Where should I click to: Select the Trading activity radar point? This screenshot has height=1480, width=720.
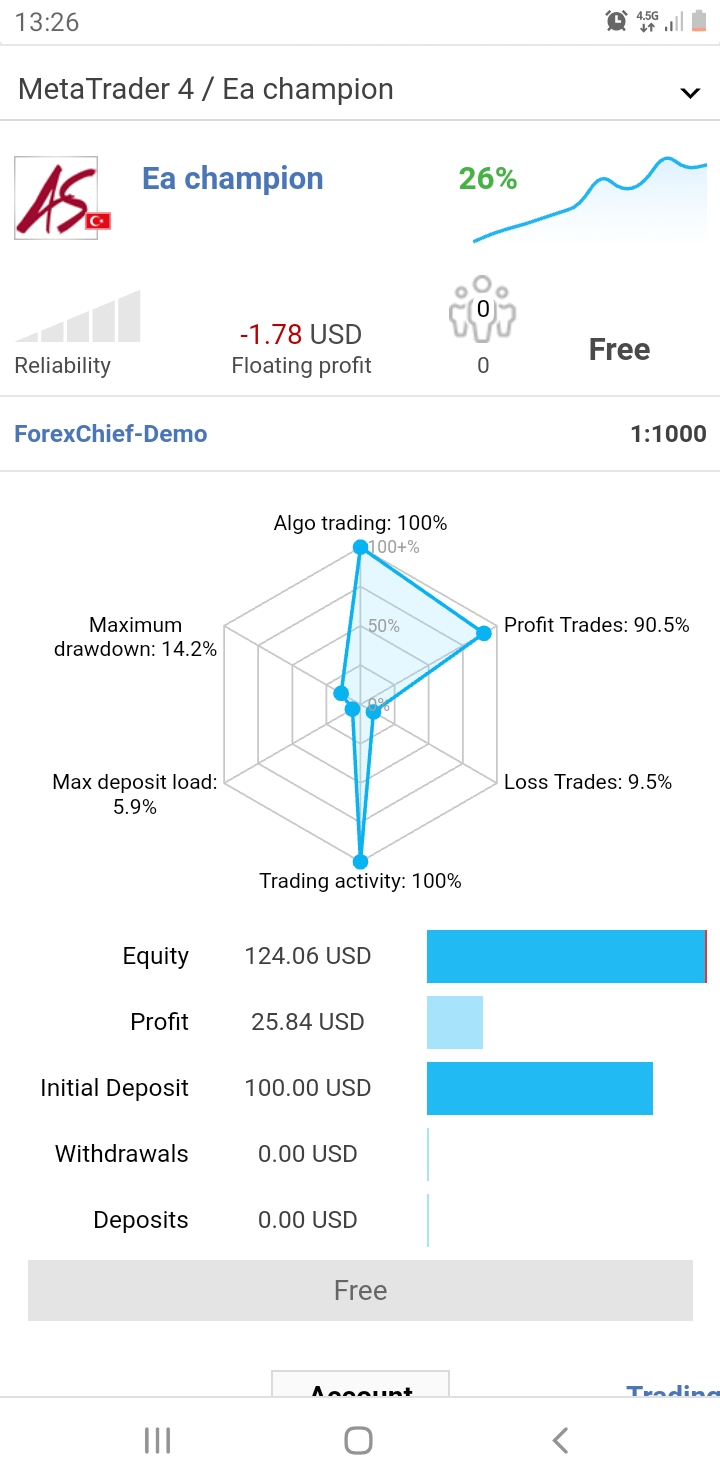(360, 861)
